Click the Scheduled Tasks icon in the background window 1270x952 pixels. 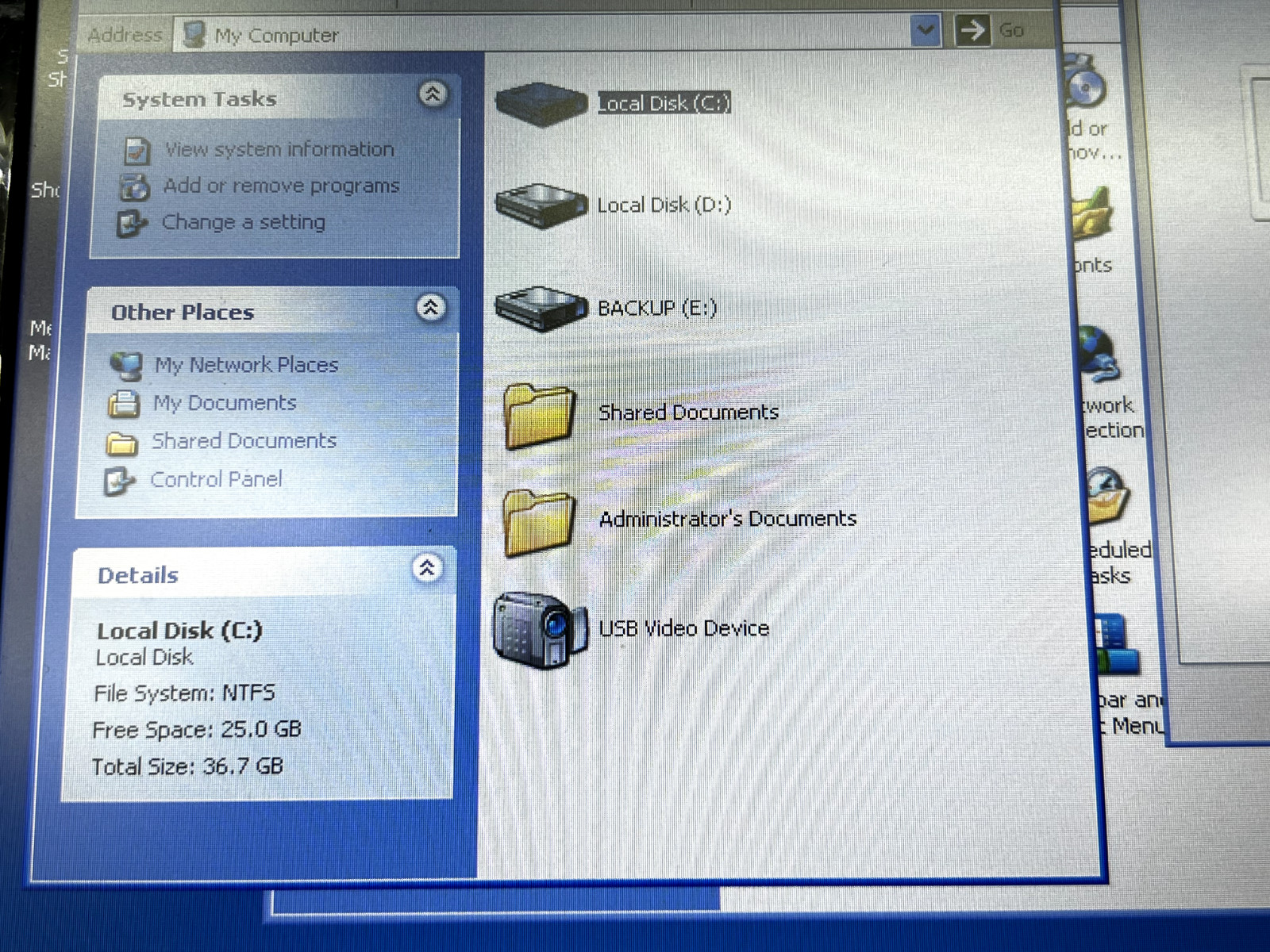pos(1107,496)
